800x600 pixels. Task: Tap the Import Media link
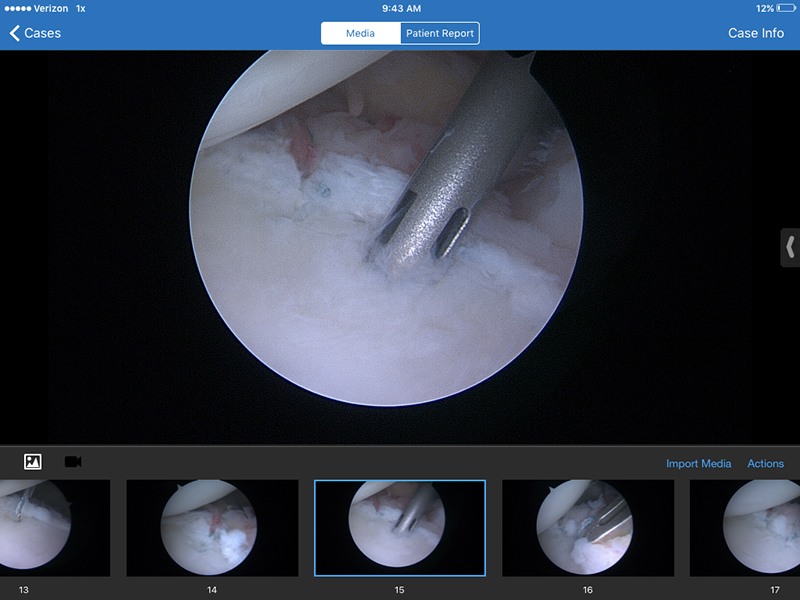point(698,463)
